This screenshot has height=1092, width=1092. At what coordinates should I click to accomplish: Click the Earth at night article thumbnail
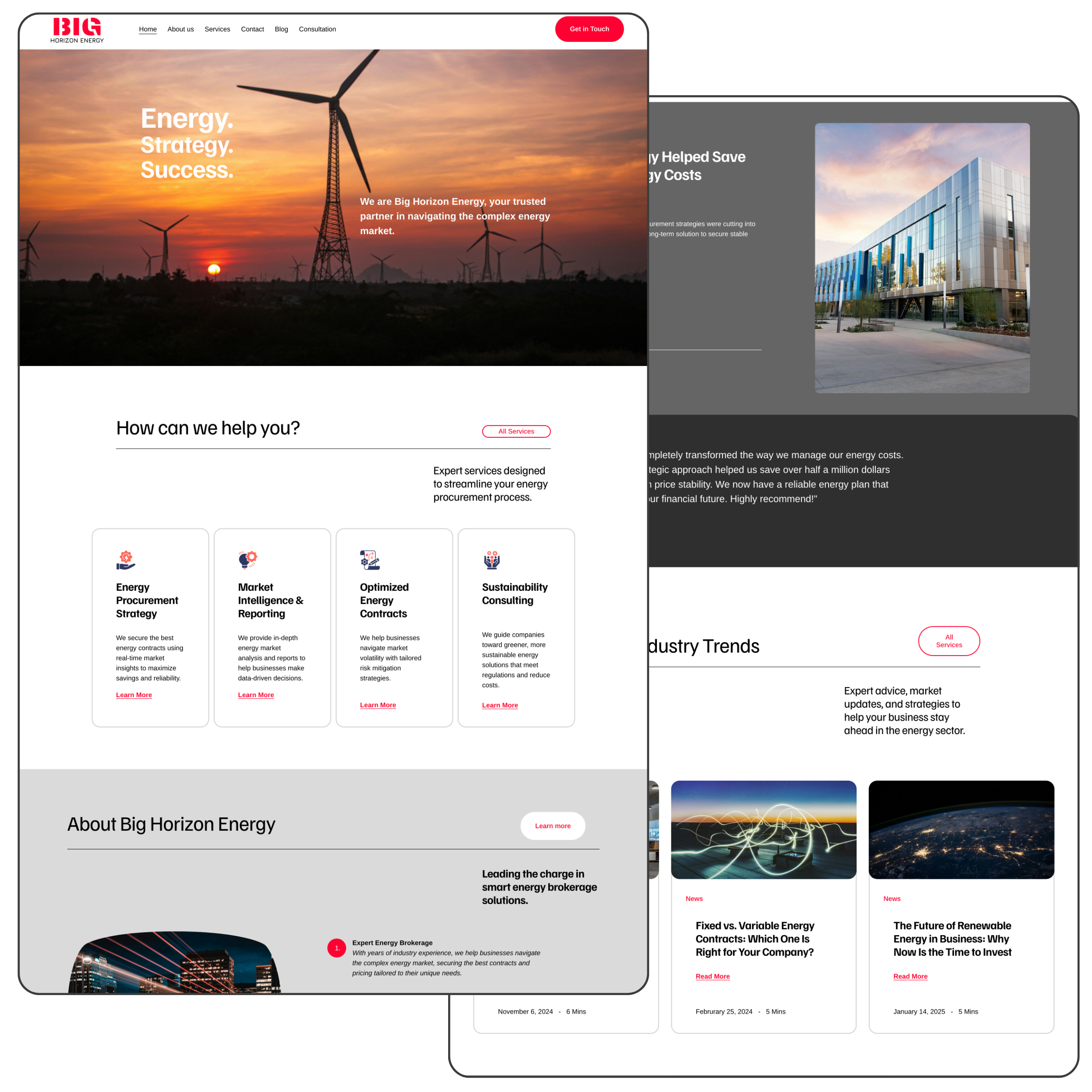[x=961, y=829]
